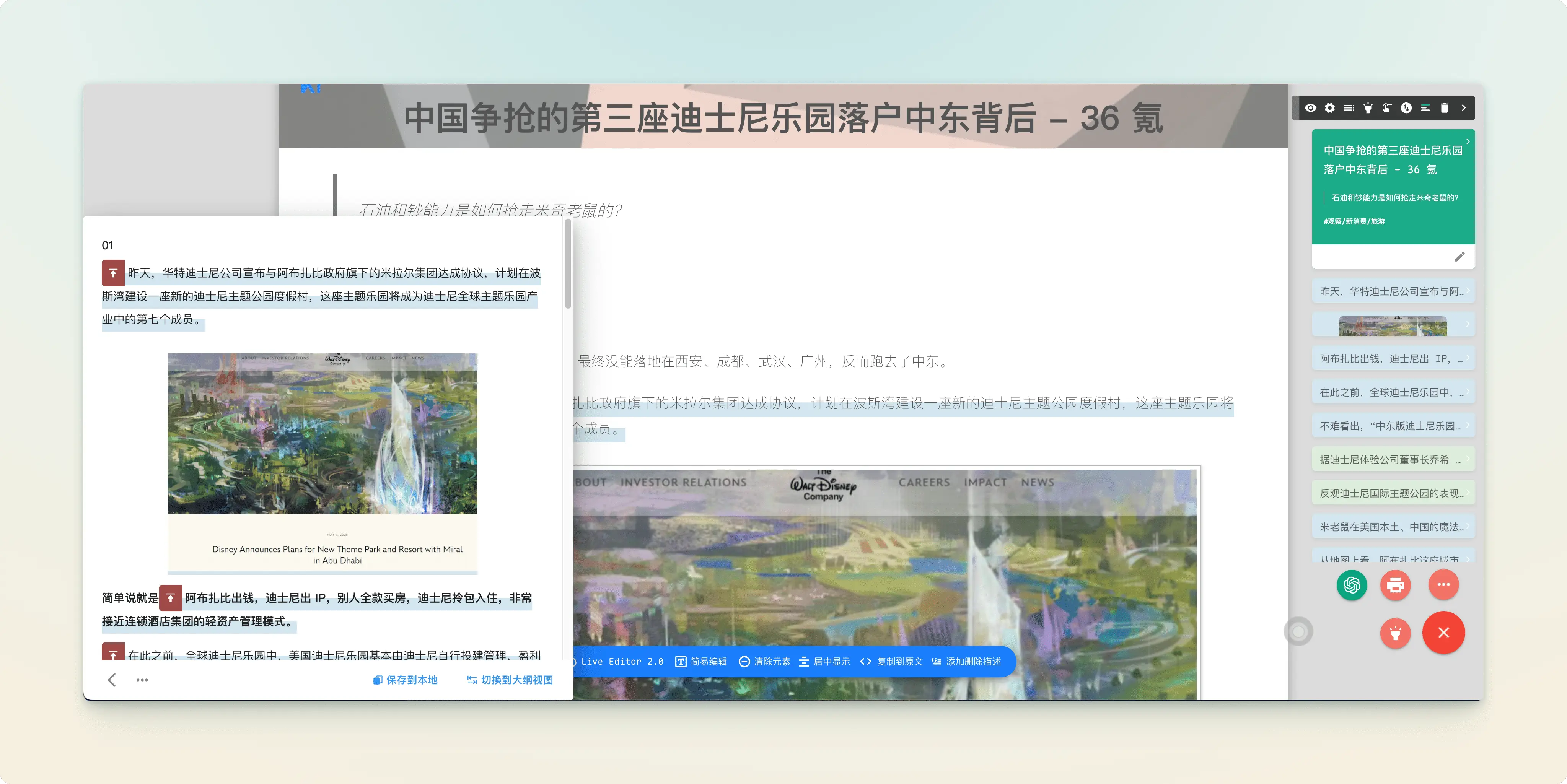
Task: Open outline item 反观迪士尼国际主题公园的表现
Action: click(x=1393, y=493)
